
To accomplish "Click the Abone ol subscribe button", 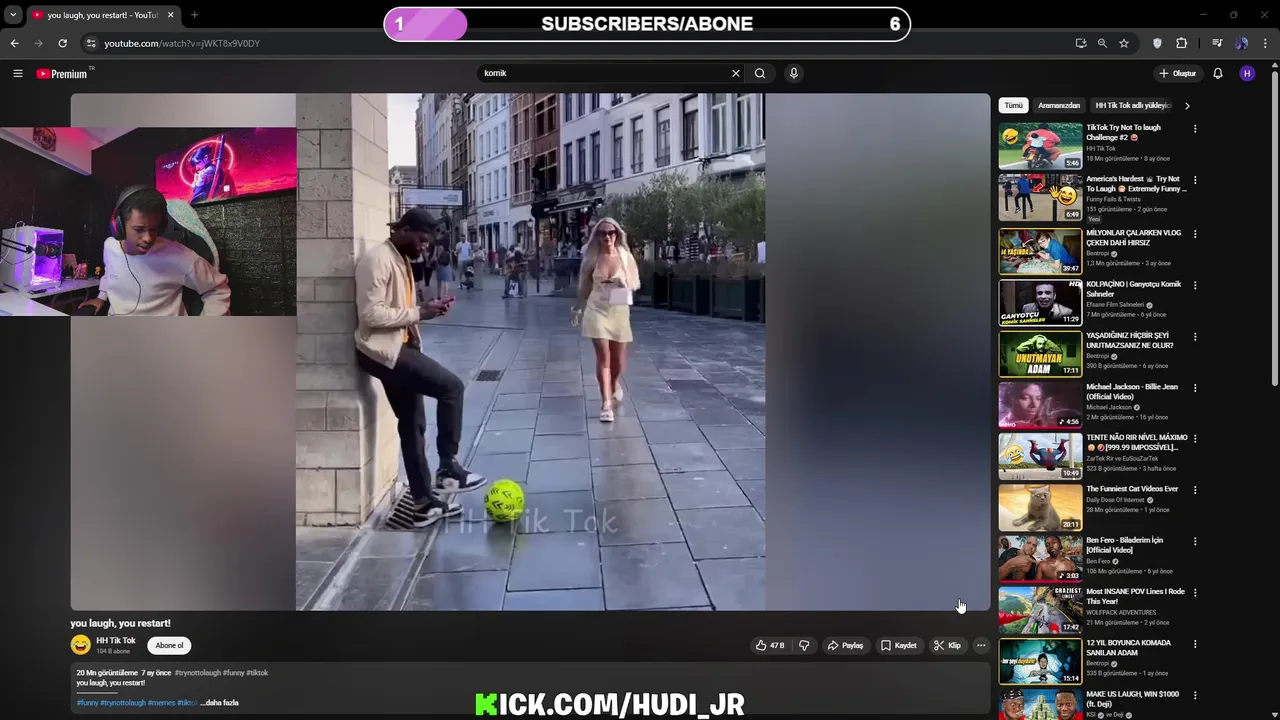I will 169,646.
